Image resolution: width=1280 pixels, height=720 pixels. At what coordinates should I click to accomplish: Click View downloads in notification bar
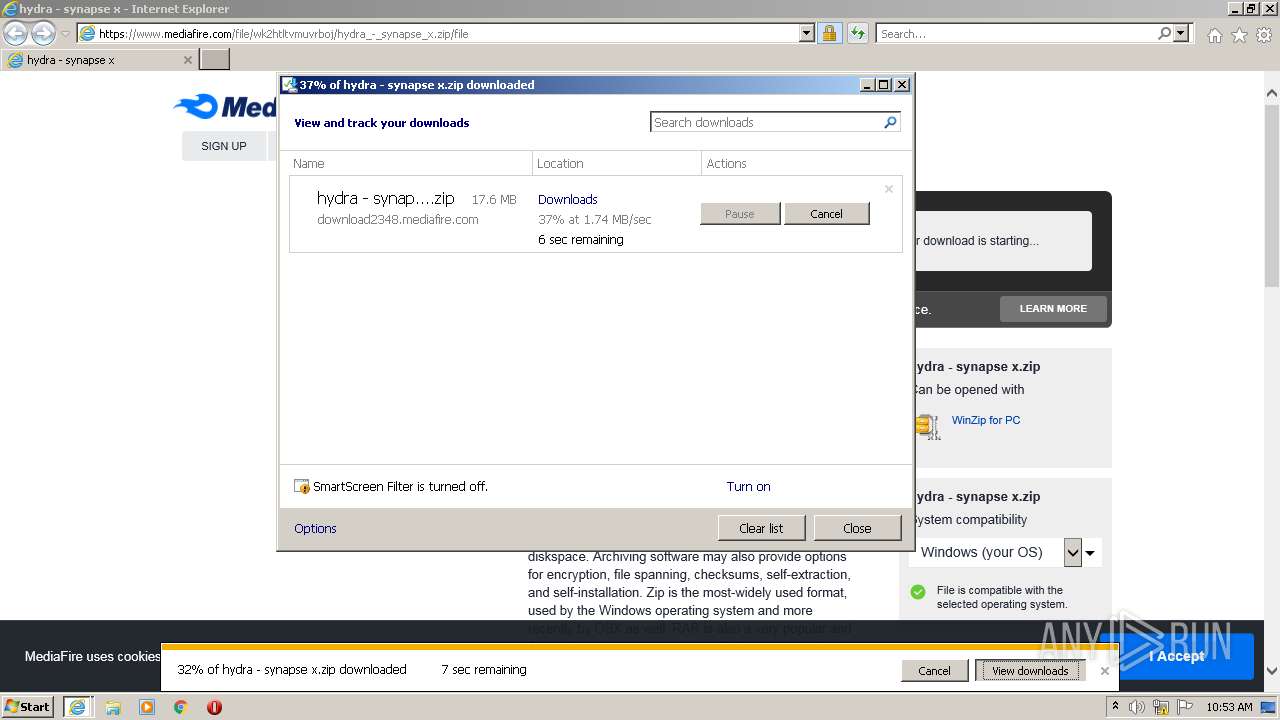coord(1030,670)
